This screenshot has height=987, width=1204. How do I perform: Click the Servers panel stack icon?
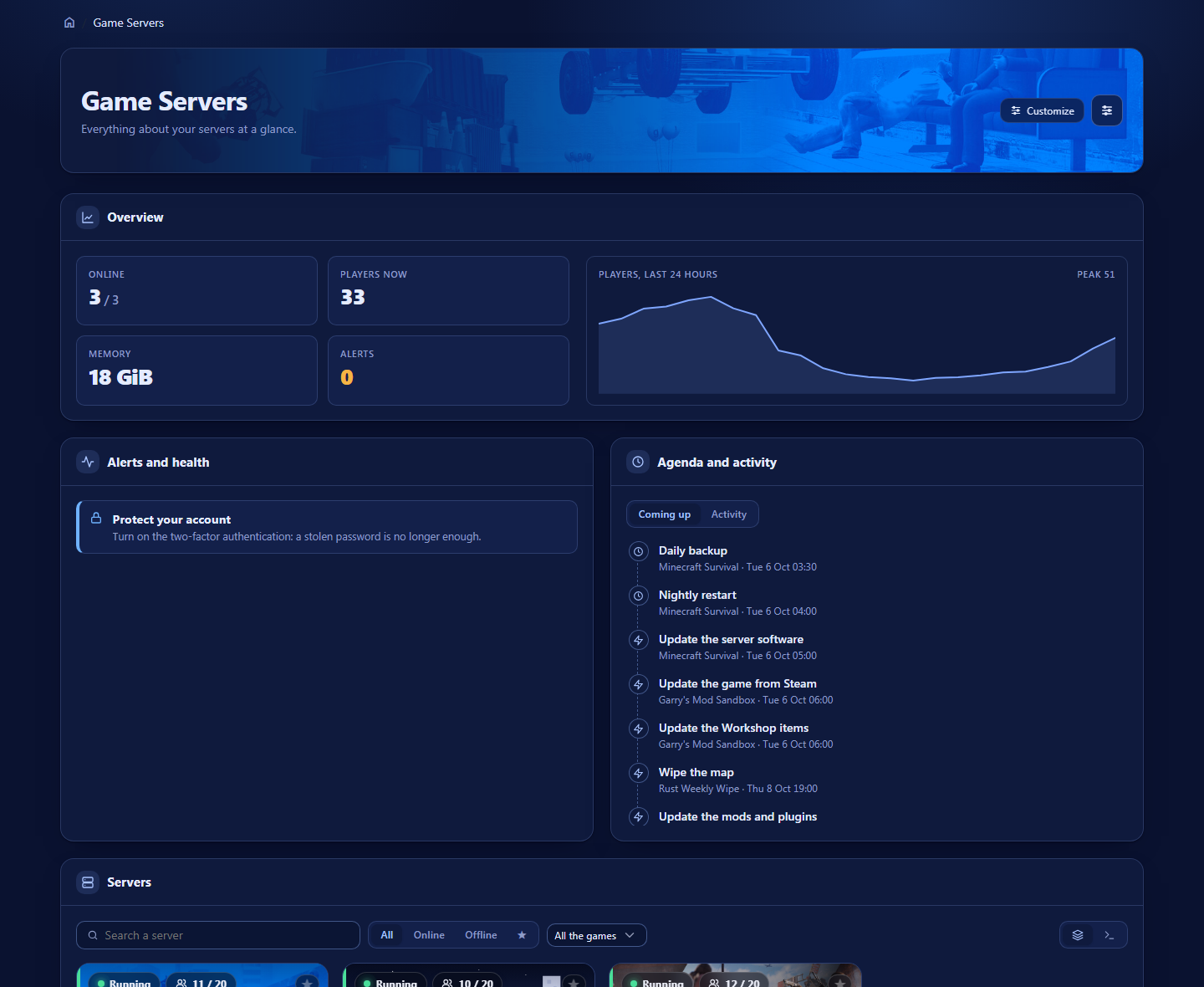coord(88,882)
